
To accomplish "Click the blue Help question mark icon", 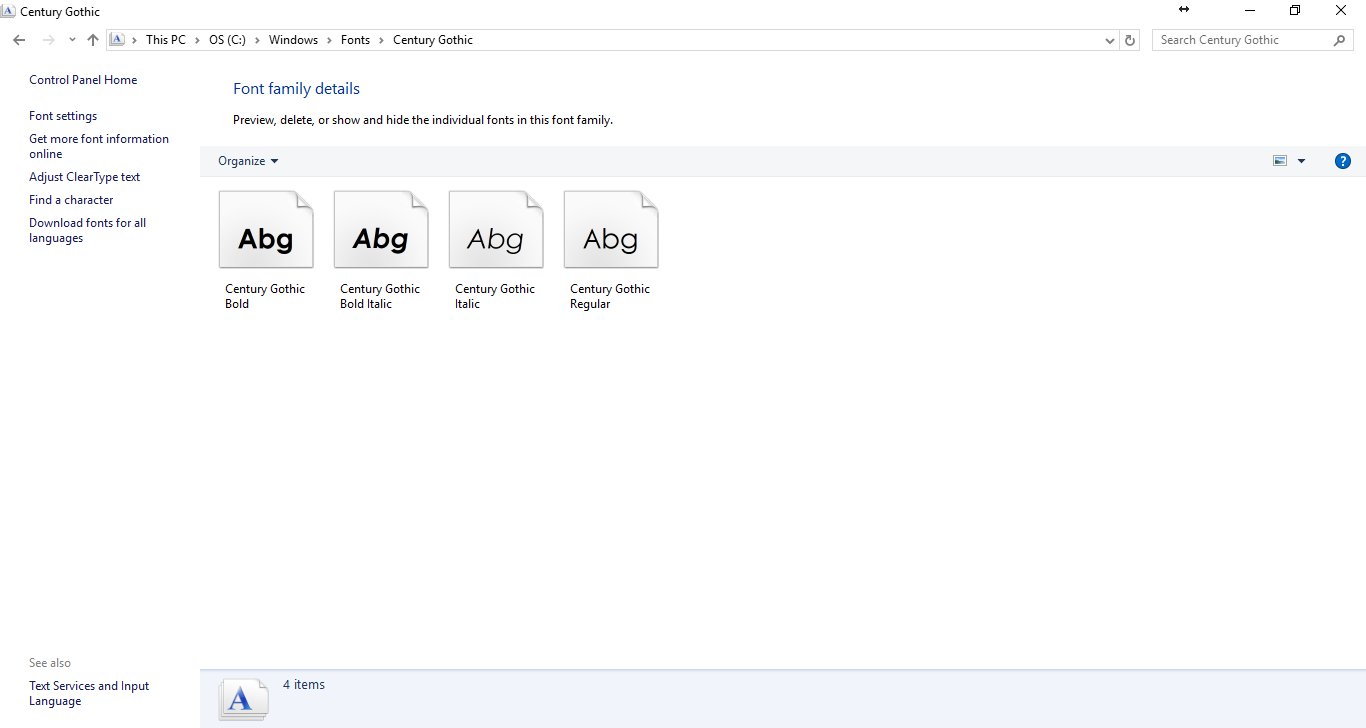I will point(1343,161).
